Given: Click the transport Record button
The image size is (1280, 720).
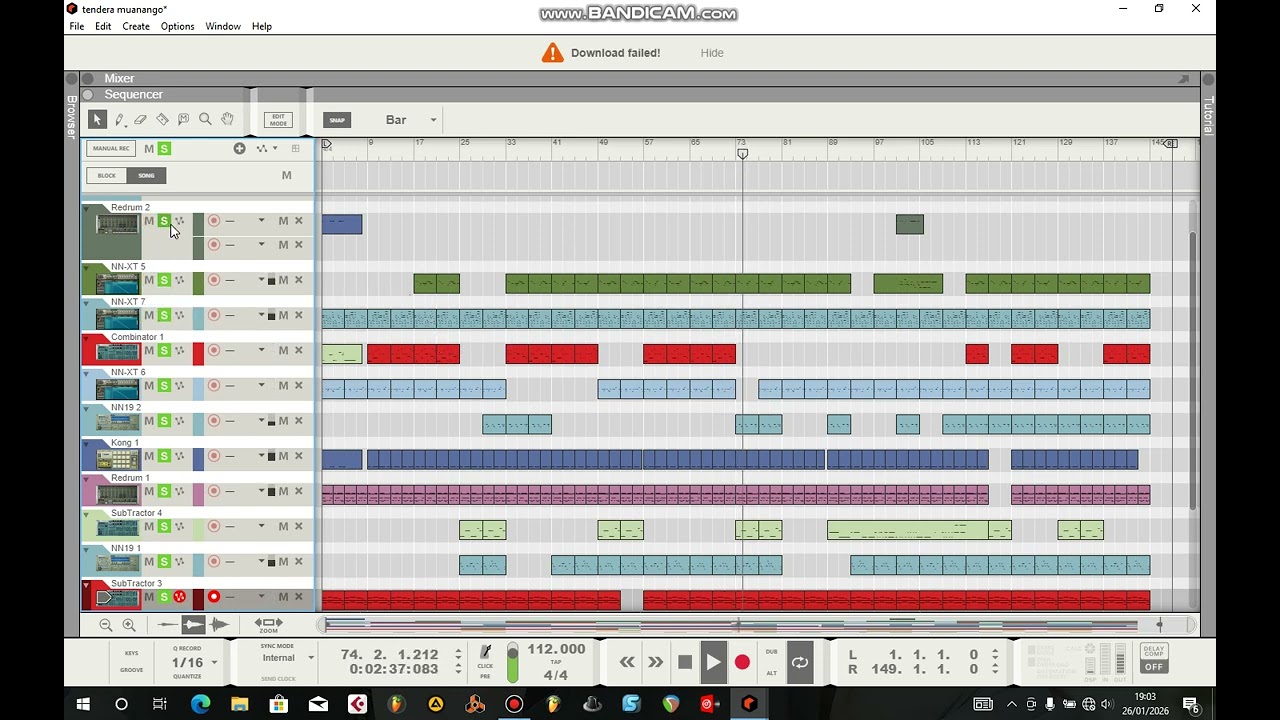Looking at the screenshot, I should [742, 662].
